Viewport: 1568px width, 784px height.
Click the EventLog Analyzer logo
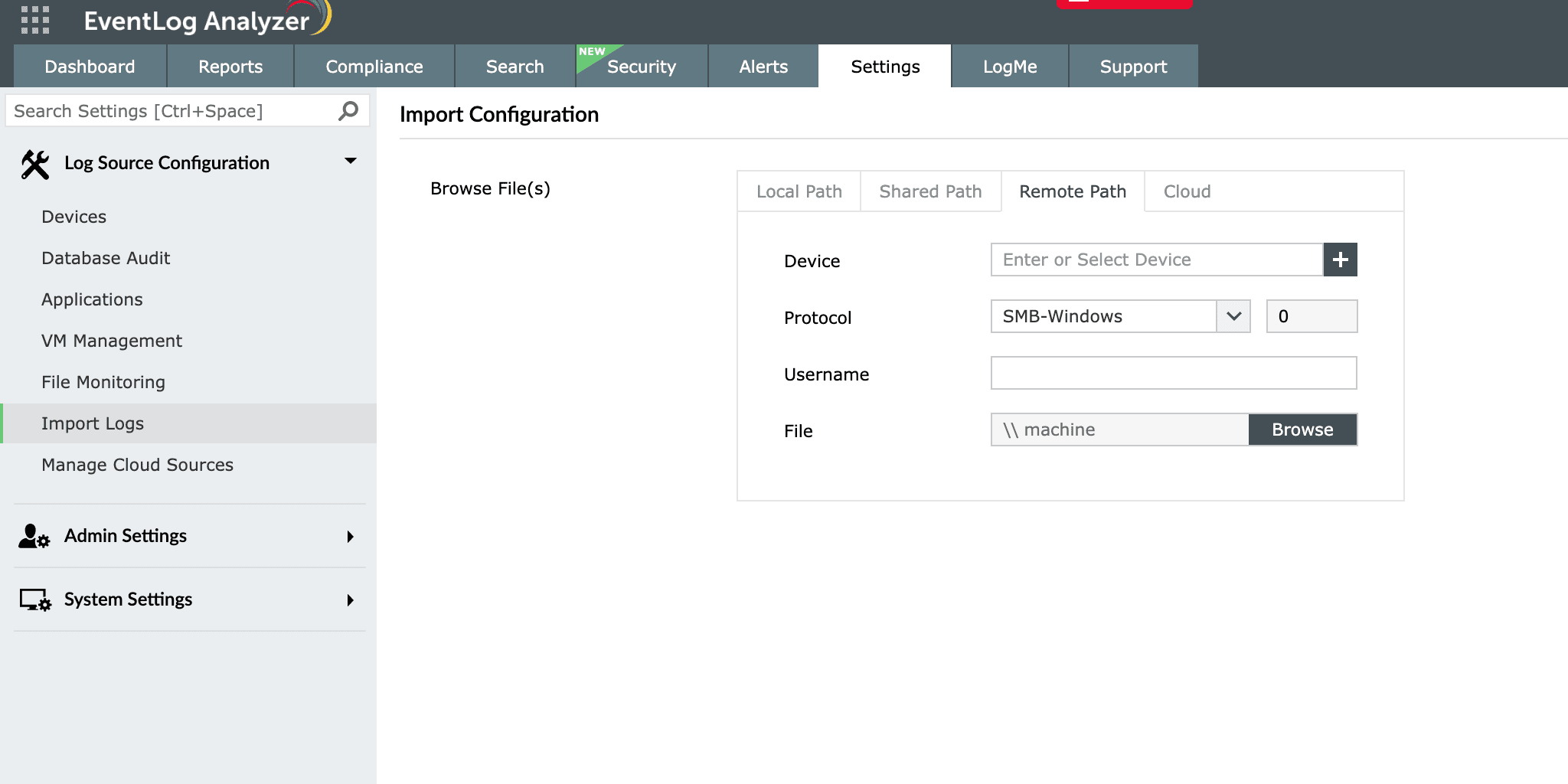coord(207,20)
